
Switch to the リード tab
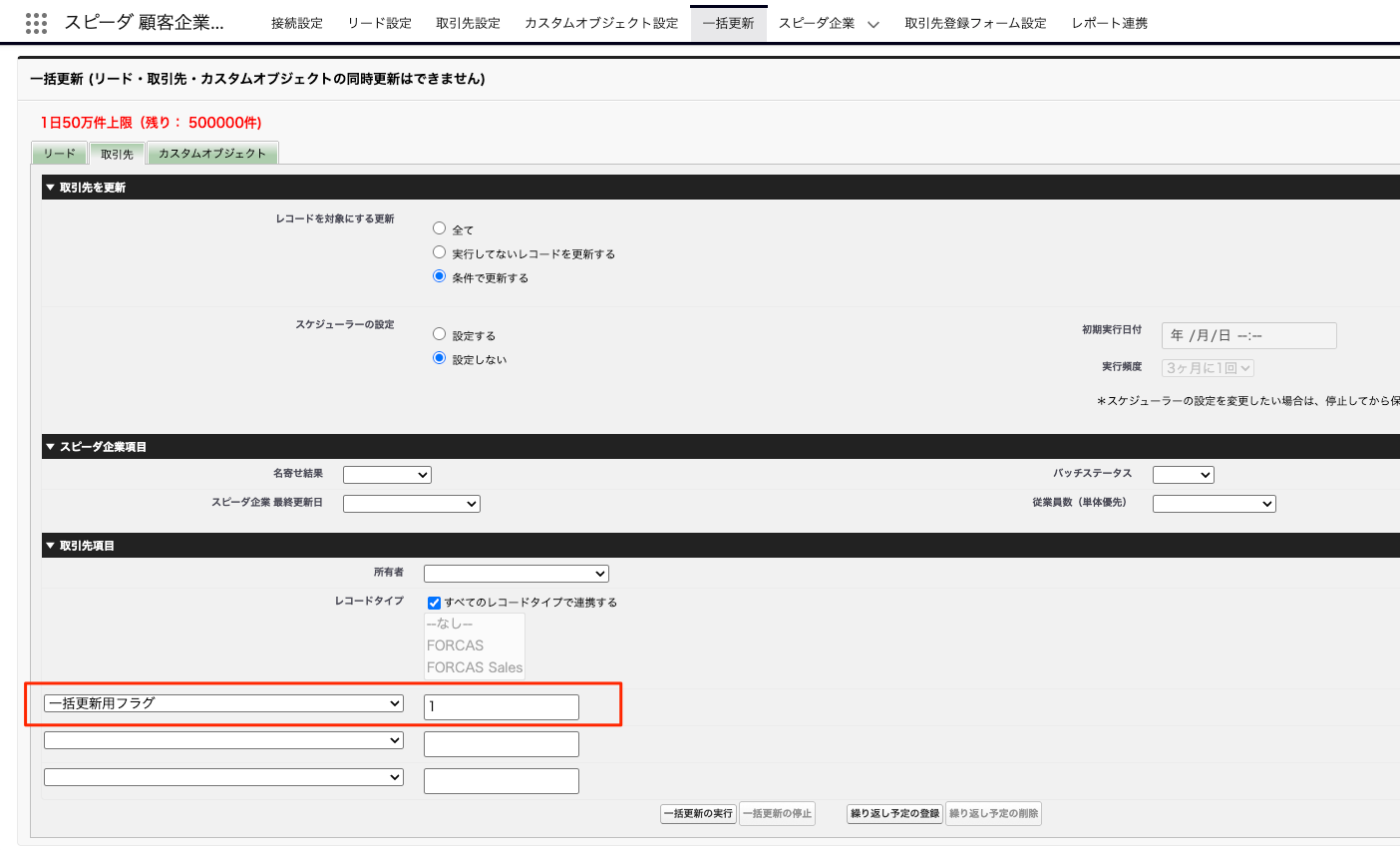(59, 154)
